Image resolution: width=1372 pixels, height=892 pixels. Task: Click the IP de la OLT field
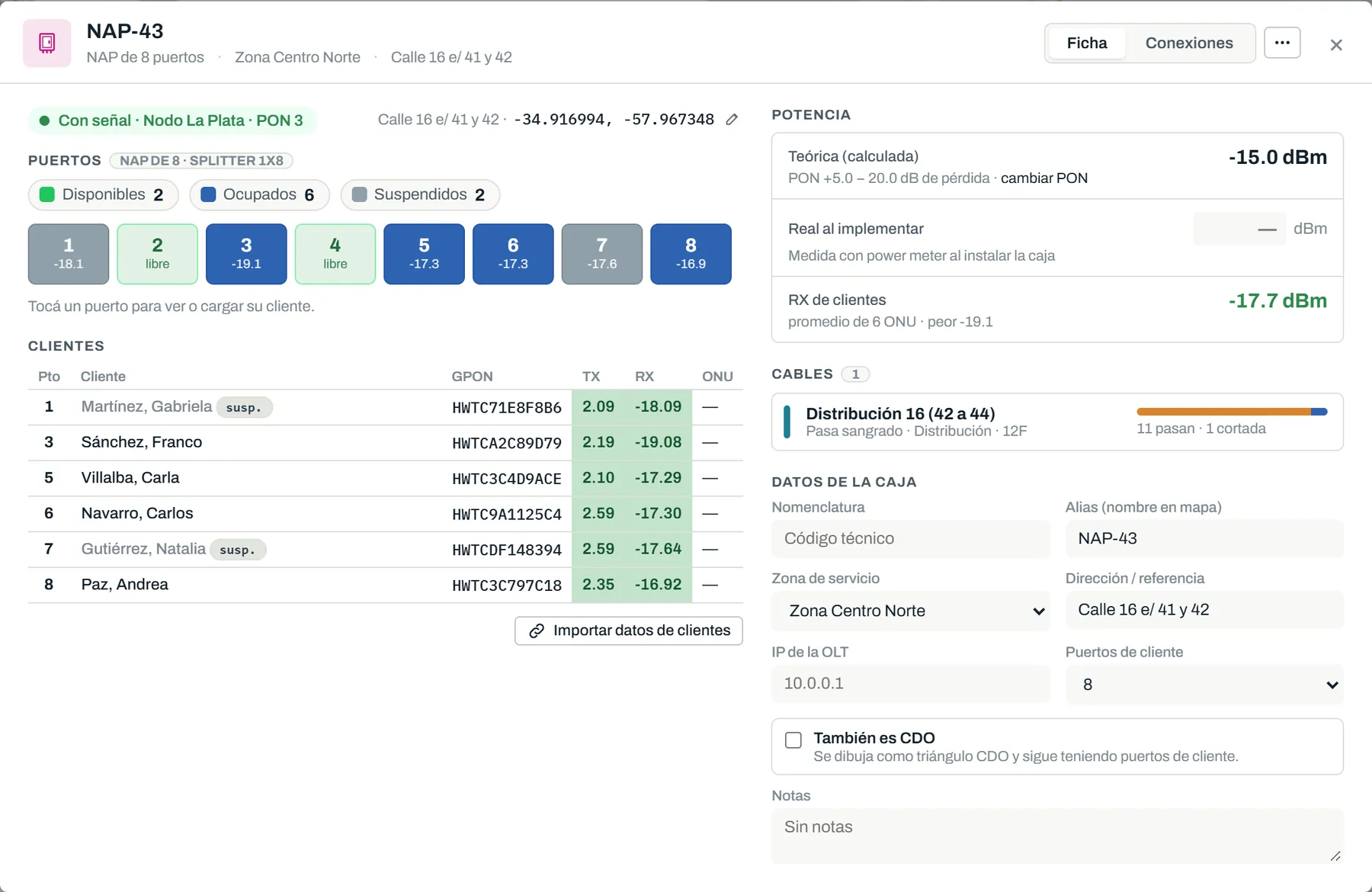point(911,684)
